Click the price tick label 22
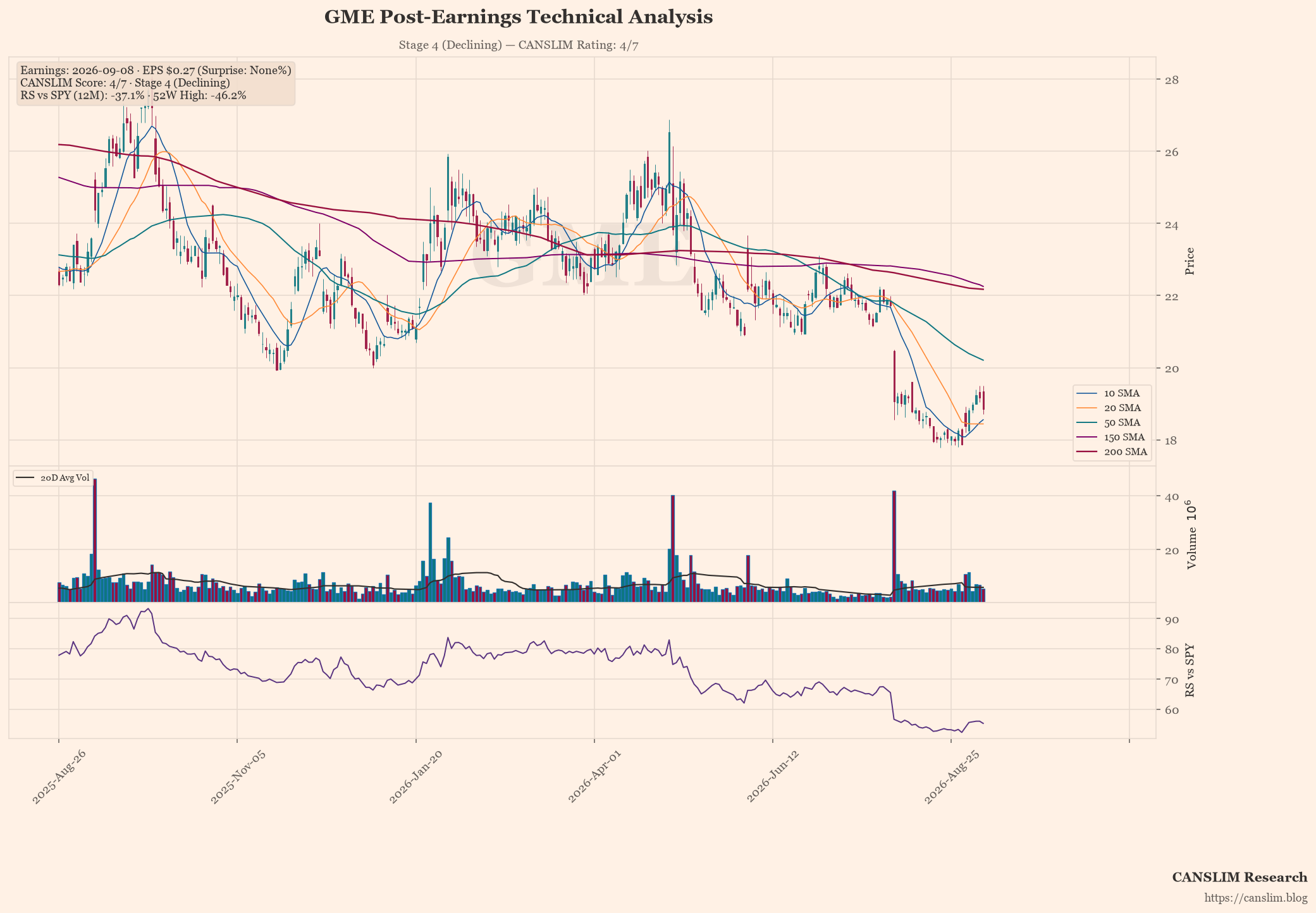The image size is (1316, 913). 1171,296
